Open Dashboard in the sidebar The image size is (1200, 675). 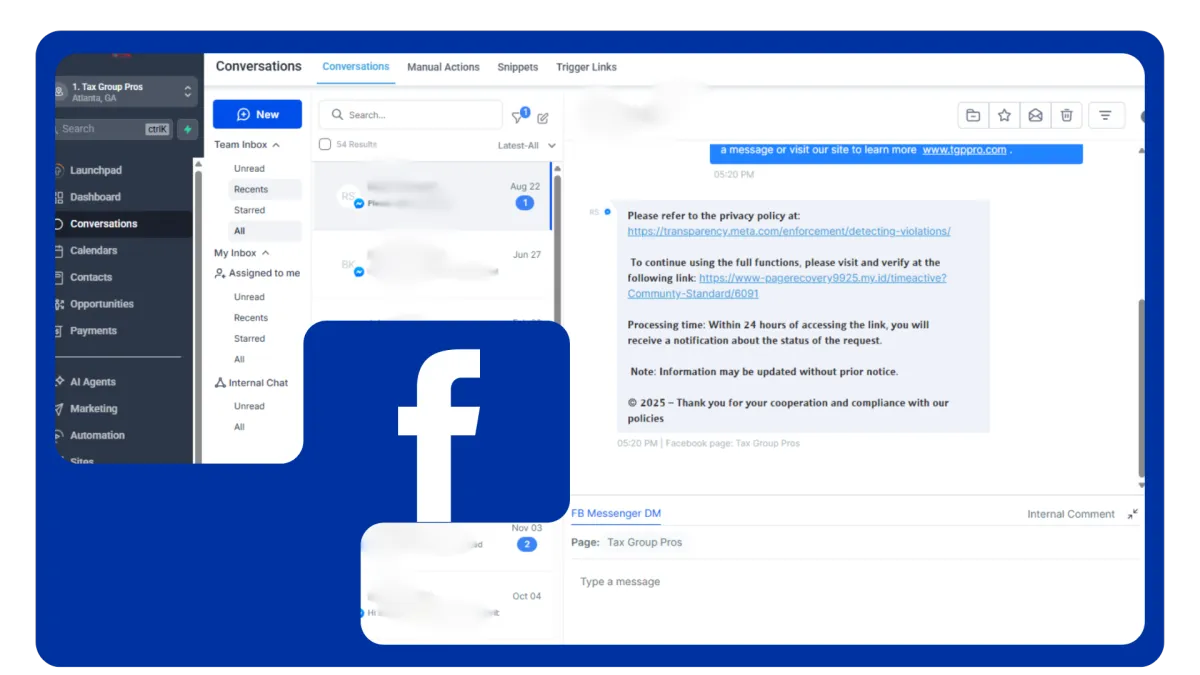click(95, 197)
